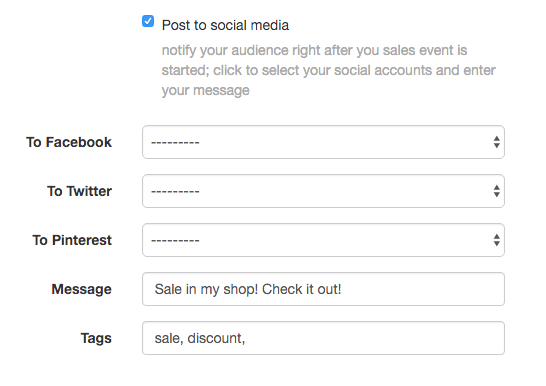Open the To Facebook dropdown
Image resolution: width=546 pixels, height=386 pixels.
click(x=323, y=142)
